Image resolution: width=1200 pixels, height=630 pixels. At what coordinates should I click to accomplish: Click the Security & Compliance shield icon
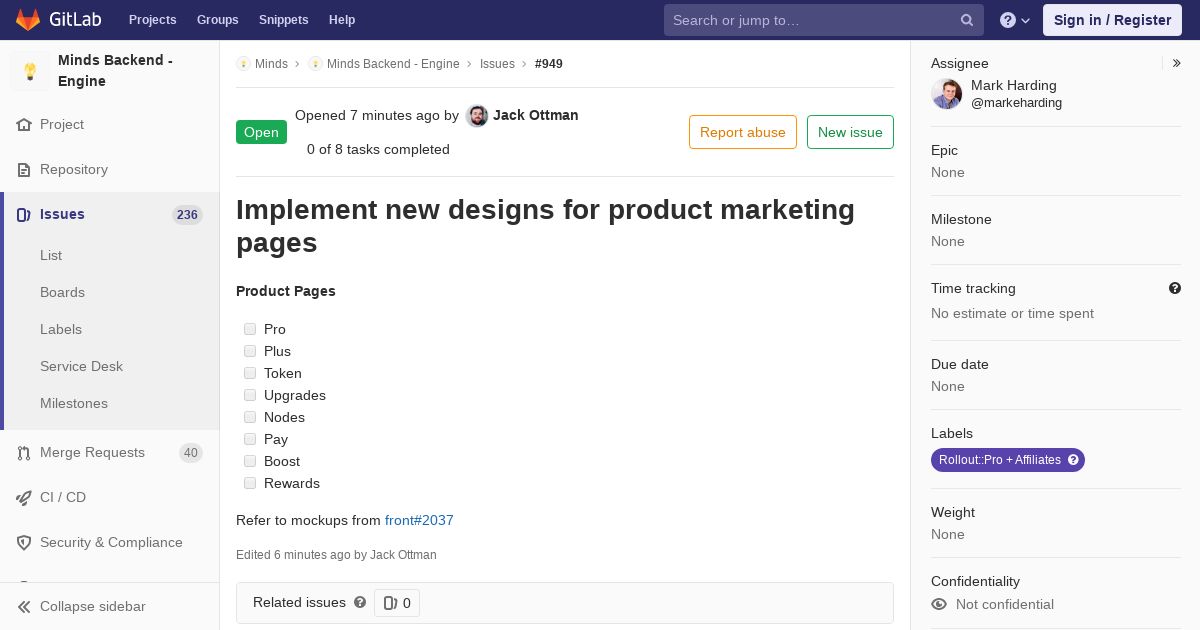point(24,543)
